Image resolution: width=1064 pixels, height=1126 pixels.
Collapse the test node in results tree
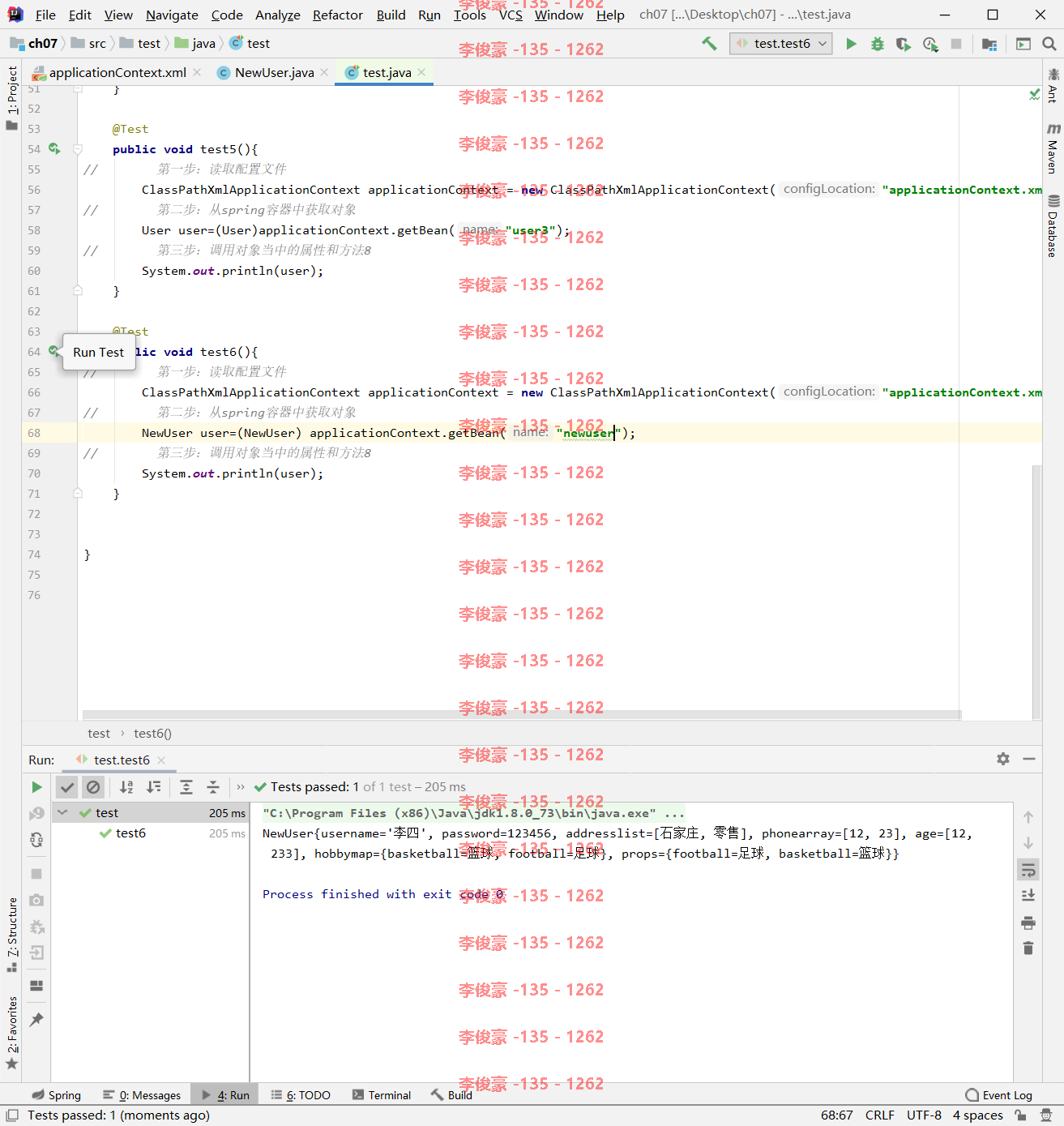[62, 812]
